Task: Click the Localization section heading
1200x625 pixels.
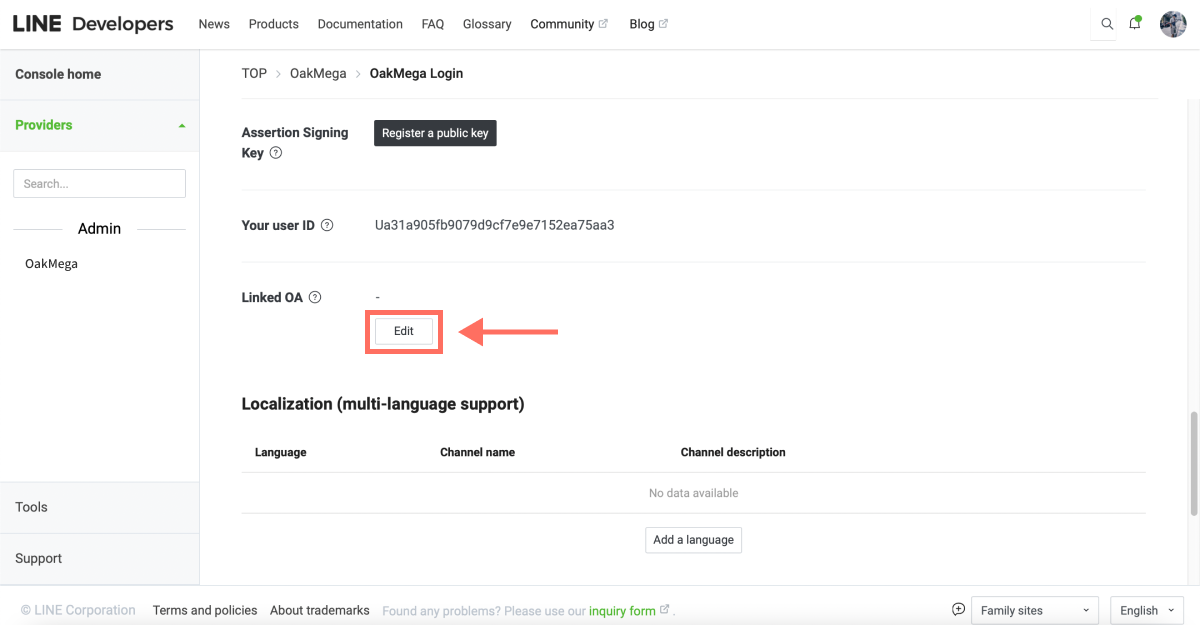Action: 383,404
